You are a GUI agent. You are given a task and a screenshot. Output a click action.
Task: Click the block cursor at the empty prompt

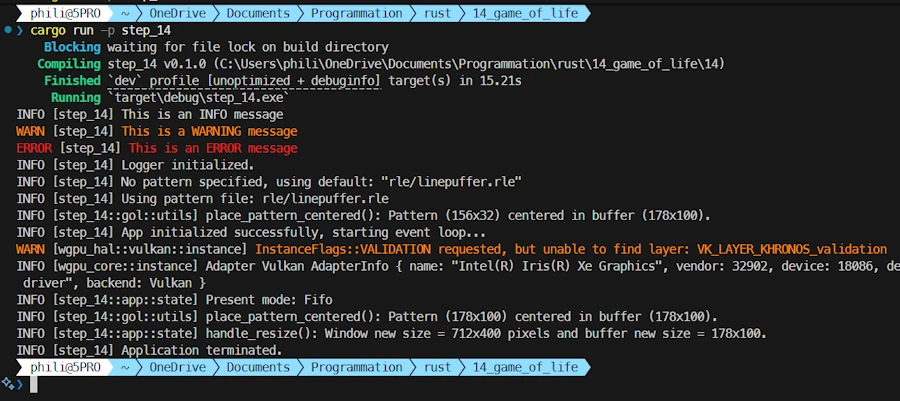33,384
